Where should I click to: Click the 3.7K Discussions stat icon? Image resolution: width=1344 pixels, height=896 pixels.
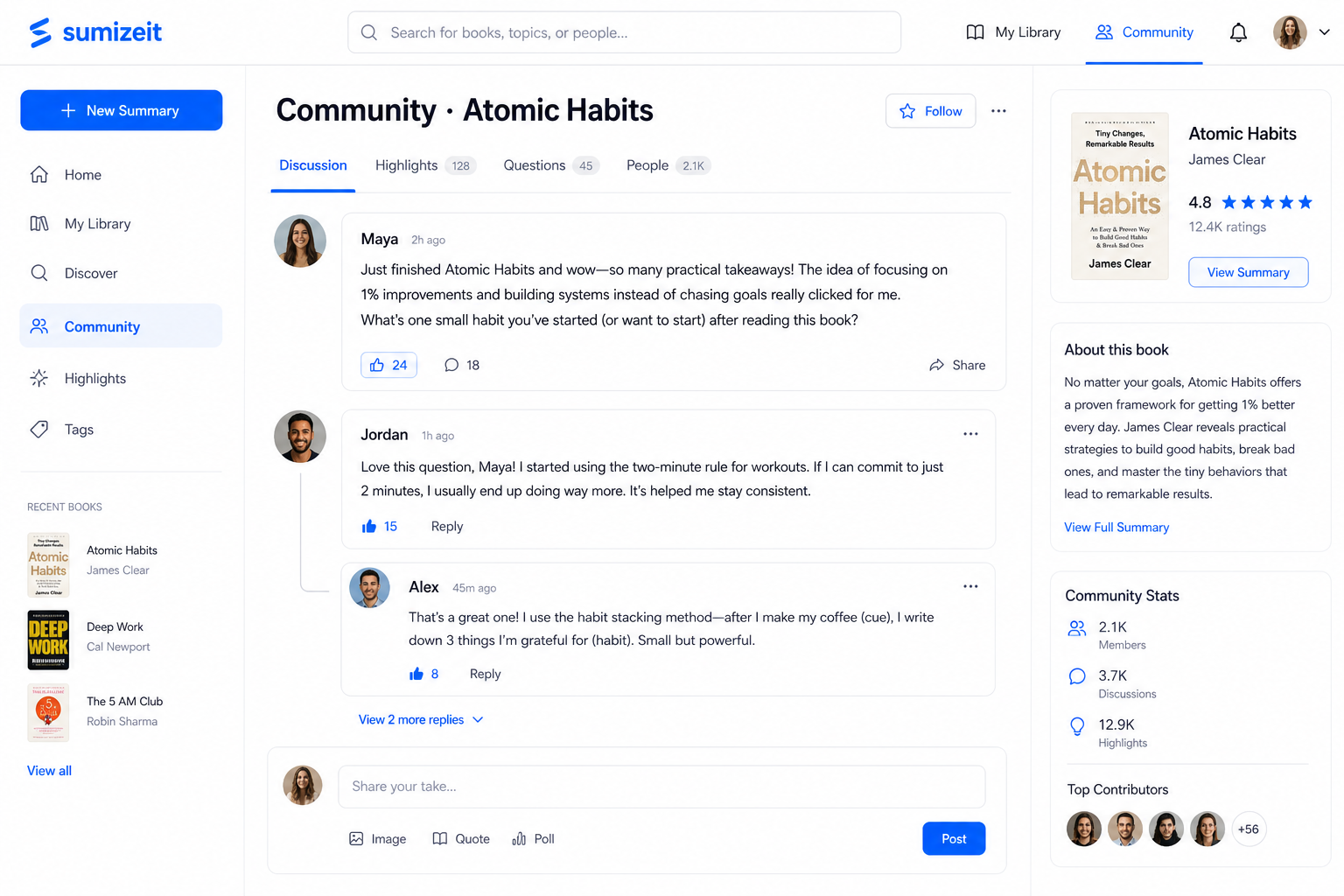[x=1077, y=676]
